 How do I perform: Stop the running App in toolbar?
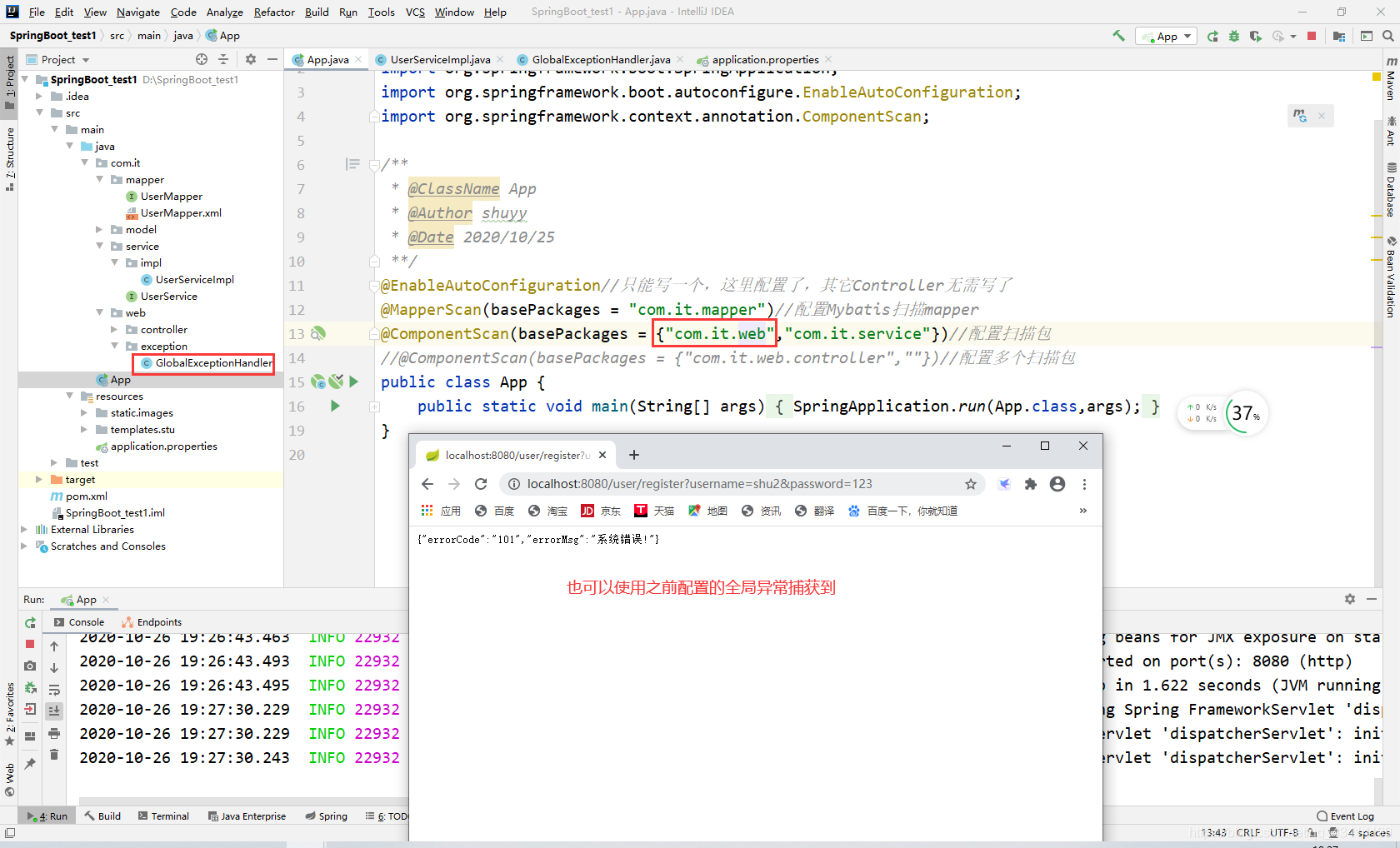coord(1312,36)
